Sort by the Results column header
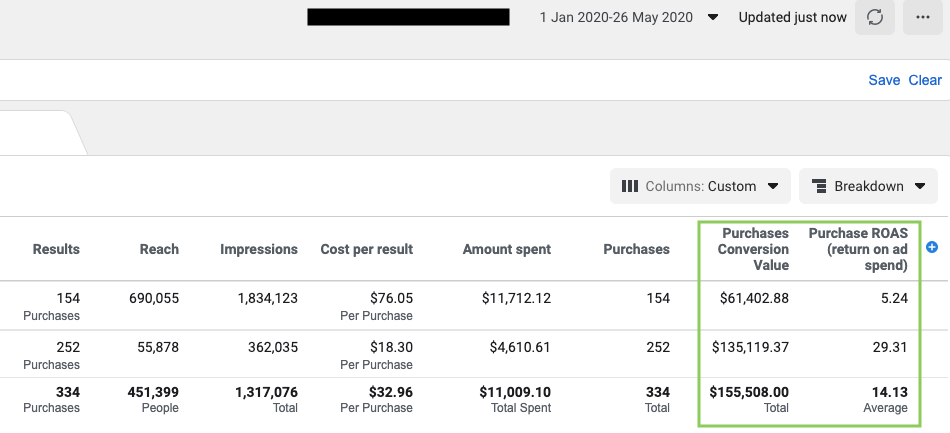The height and width of the screenshot is (433, 950). (56, 249)
